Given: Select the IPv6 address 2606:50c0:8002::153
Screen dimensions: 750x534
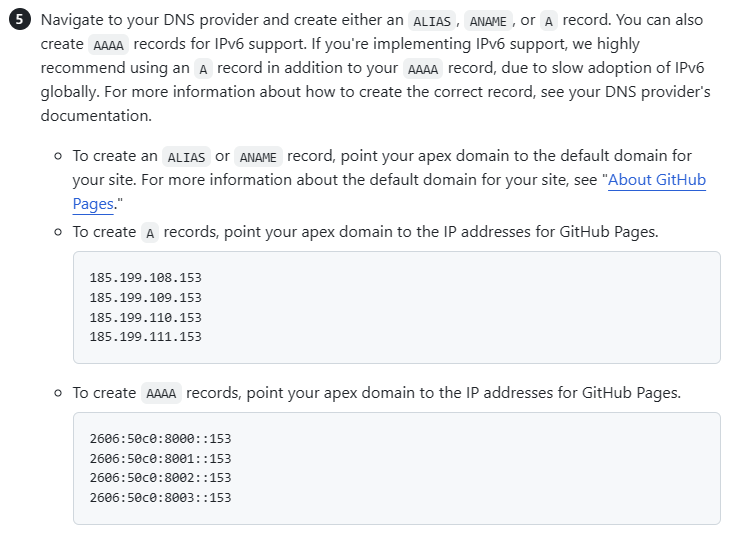Looking at the screenshot, I should coord(160,478).
